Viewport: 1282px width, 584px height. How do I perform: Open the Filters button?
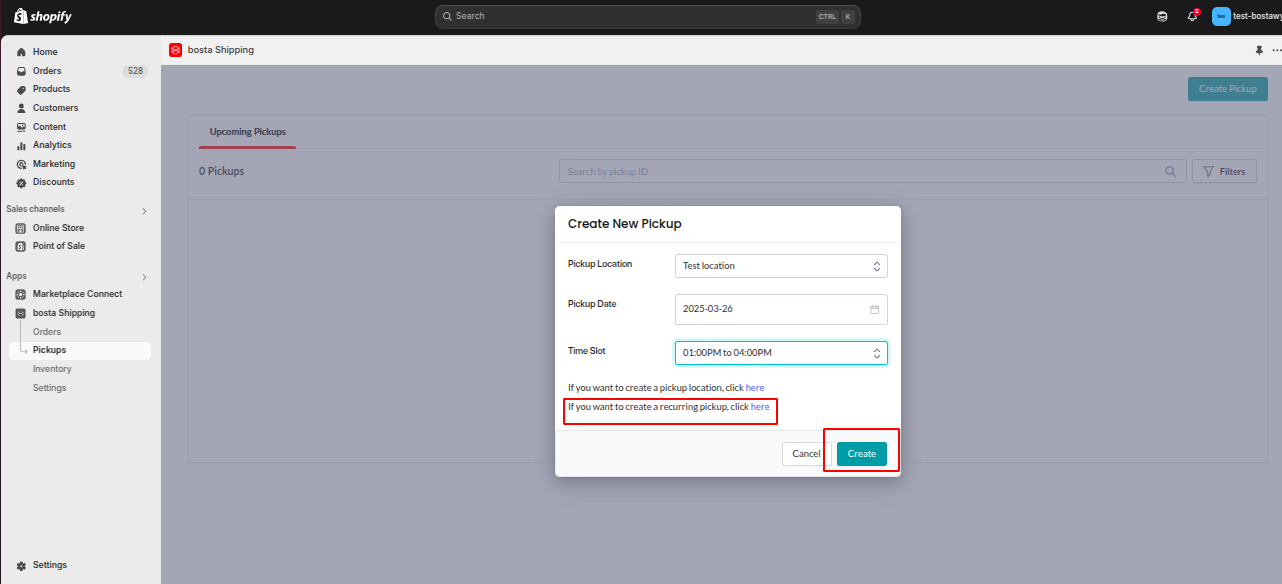(x=1224, y=171)
